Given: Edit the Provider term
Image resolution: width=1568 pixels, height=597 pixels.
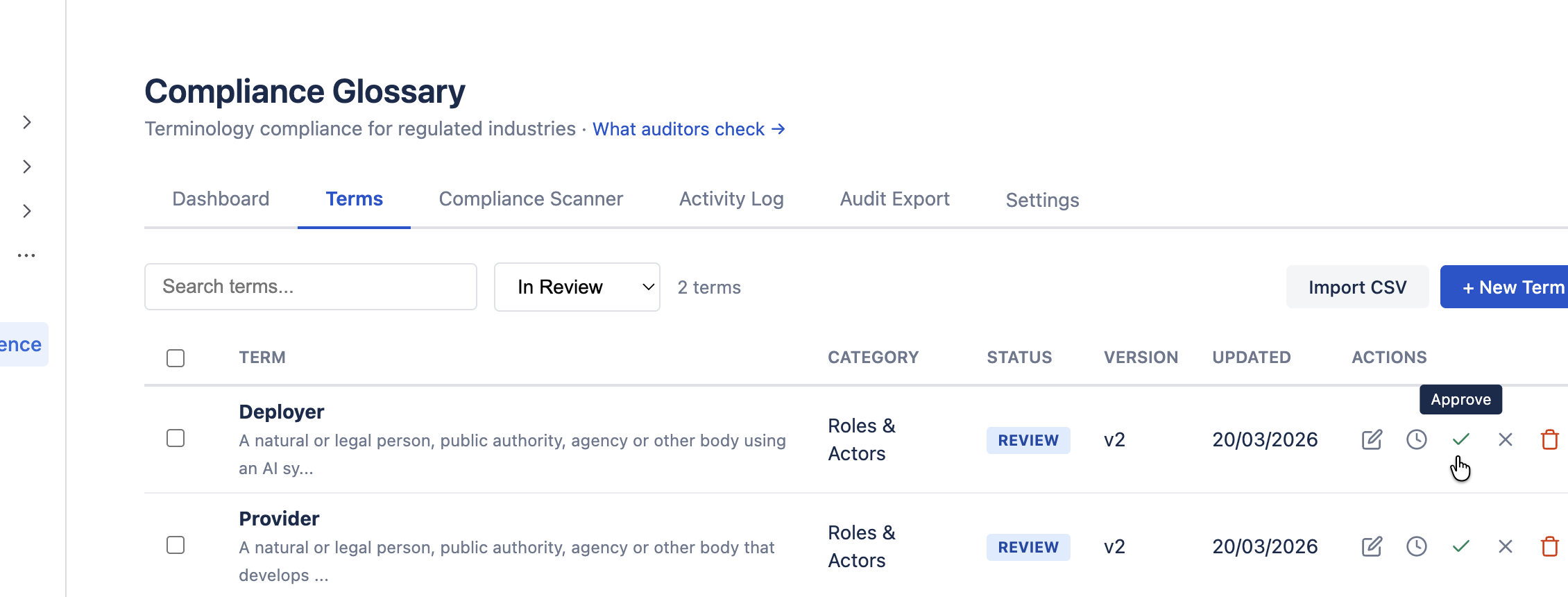Looking at the screenshot, I should [x=1372, y=546].
